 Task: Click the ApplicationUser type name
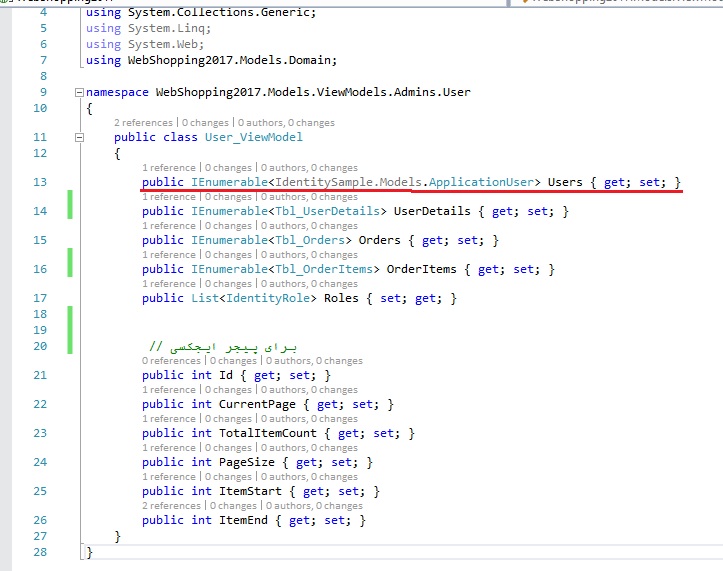[481, 182]
